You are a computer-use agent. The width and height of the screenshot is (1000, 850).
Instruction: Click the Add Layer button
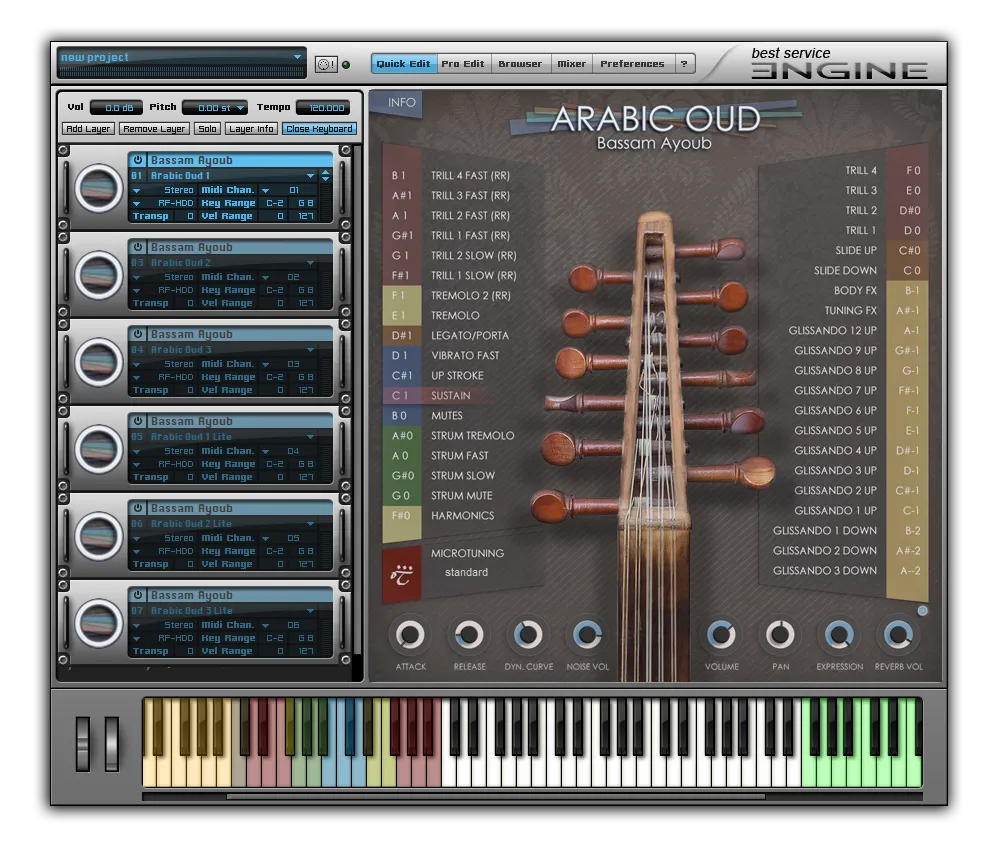[x=89, y=129]
